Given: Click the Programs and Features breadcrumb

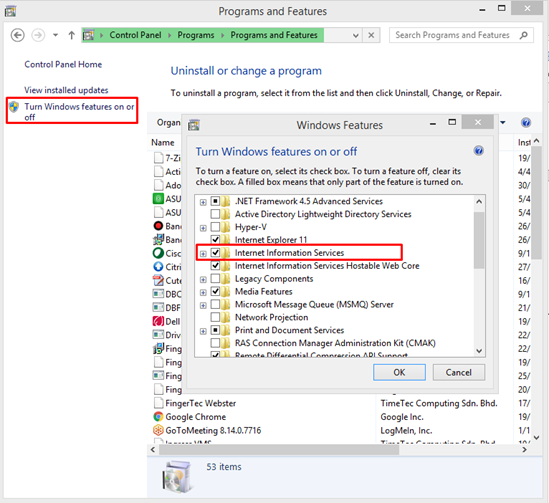Looking at the screenshot, I should tap(274, 35).
